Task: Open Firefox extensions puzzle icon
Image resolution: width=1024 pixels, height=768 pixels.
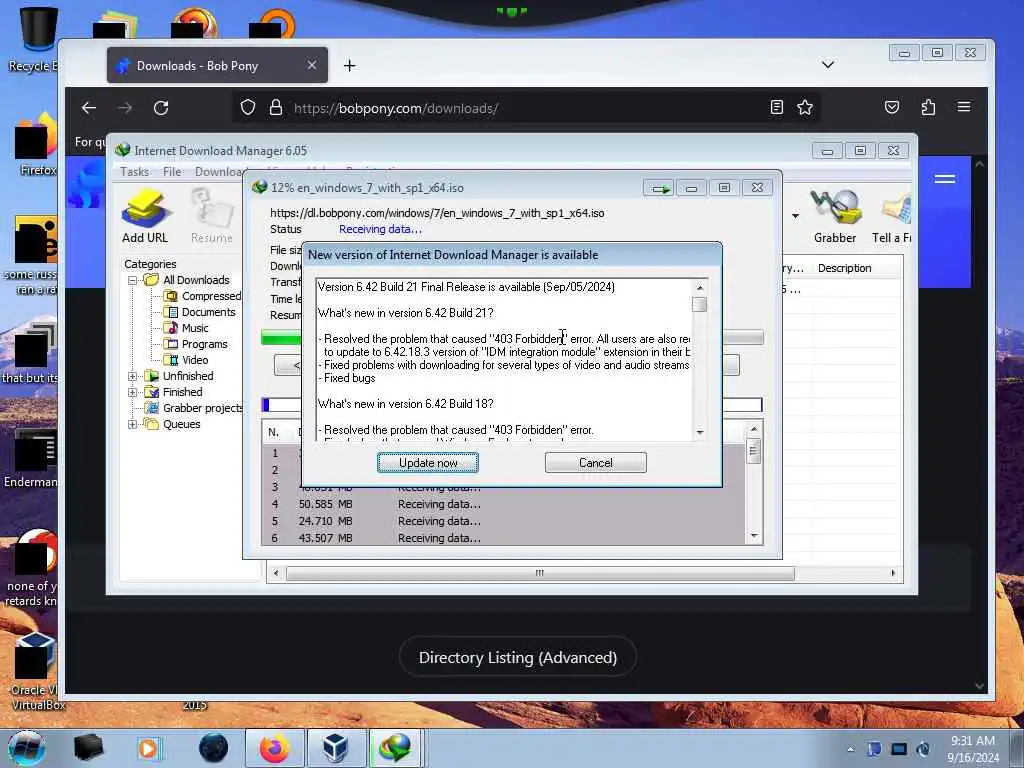Action: [928, 107]
